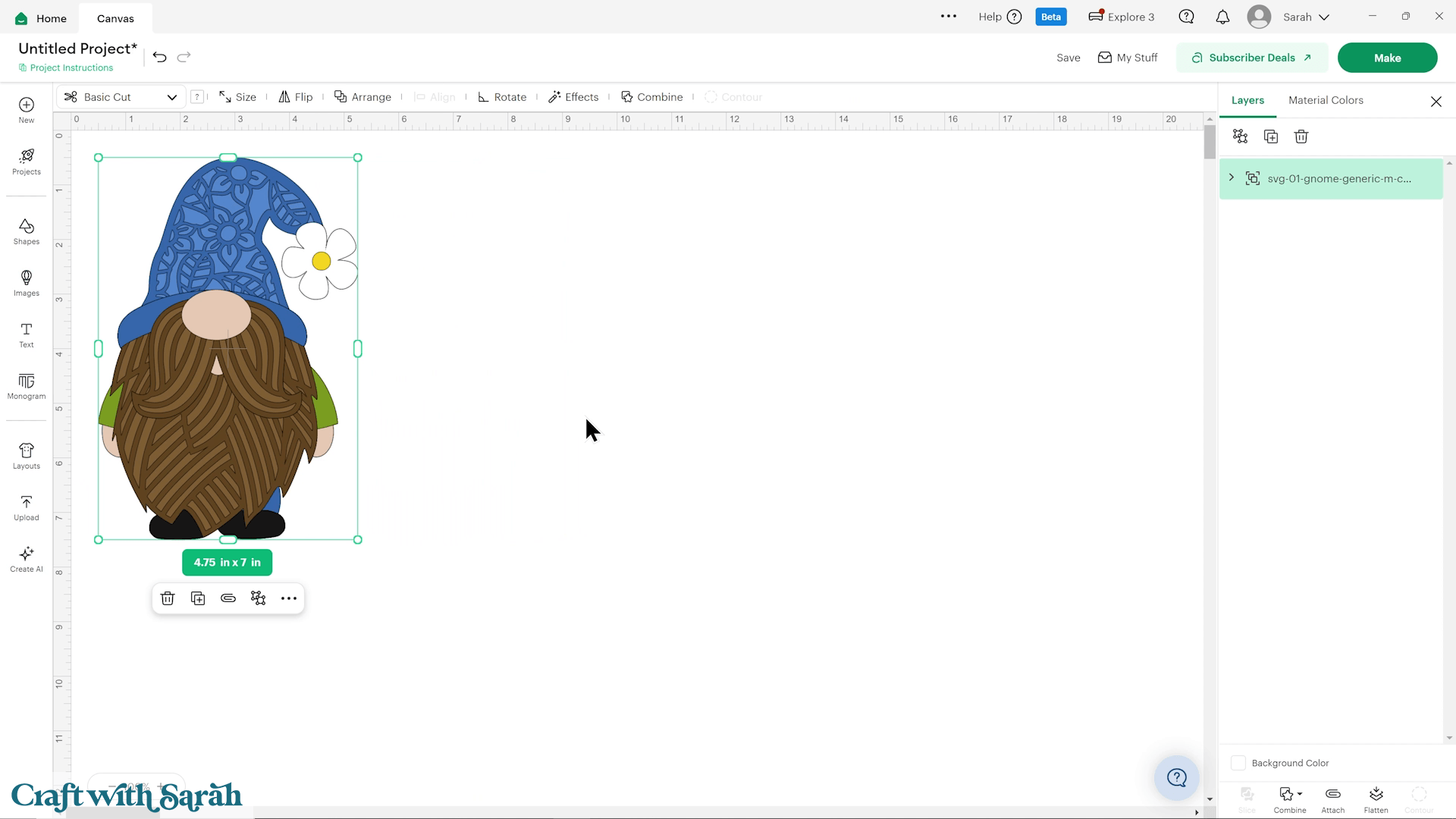
Task: Click the Beta badge
Action: point(1051,17)
